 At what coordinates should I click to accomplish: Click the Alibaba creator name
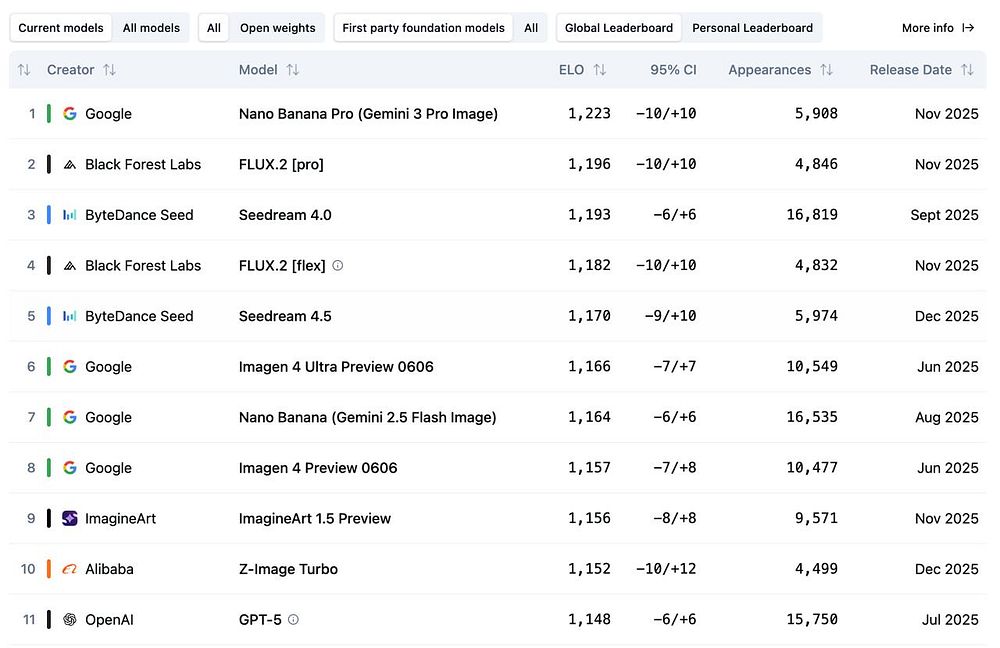[110, 569]
